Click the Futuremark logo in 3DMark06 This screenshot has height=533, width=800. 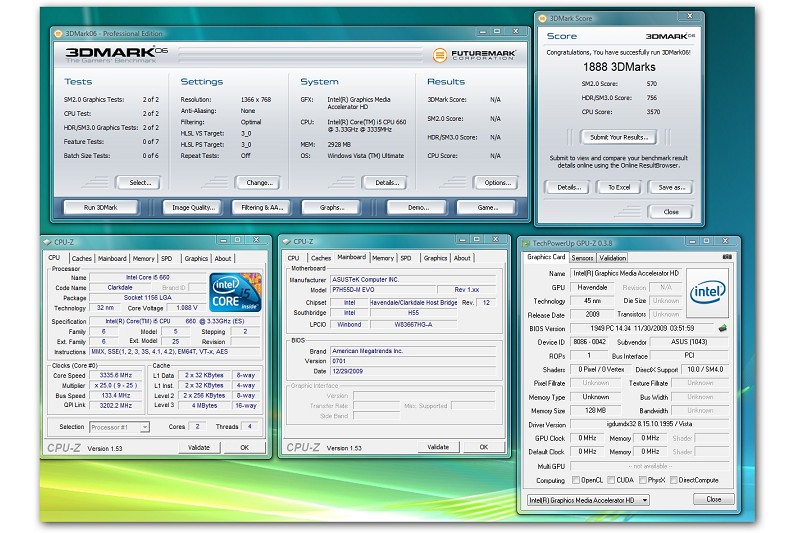coord(474,55)
